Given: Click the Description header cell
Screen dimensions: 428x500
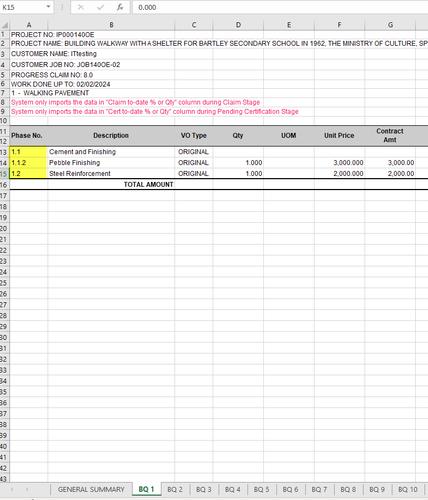Looking at the screenshot, I should [111, 136].
